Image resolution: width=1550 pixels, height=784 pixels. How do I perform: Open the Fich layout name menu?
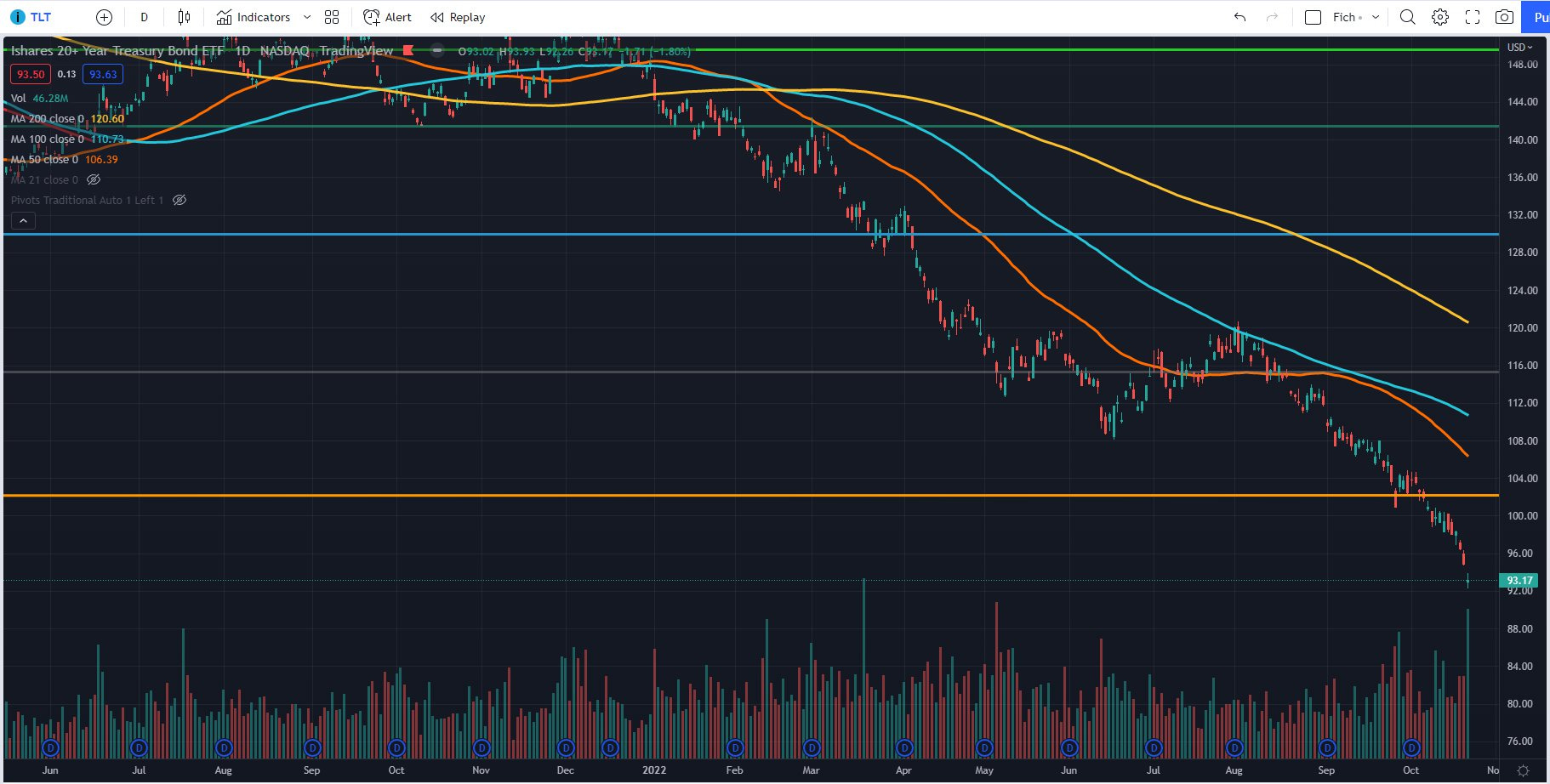[1347, 17]
